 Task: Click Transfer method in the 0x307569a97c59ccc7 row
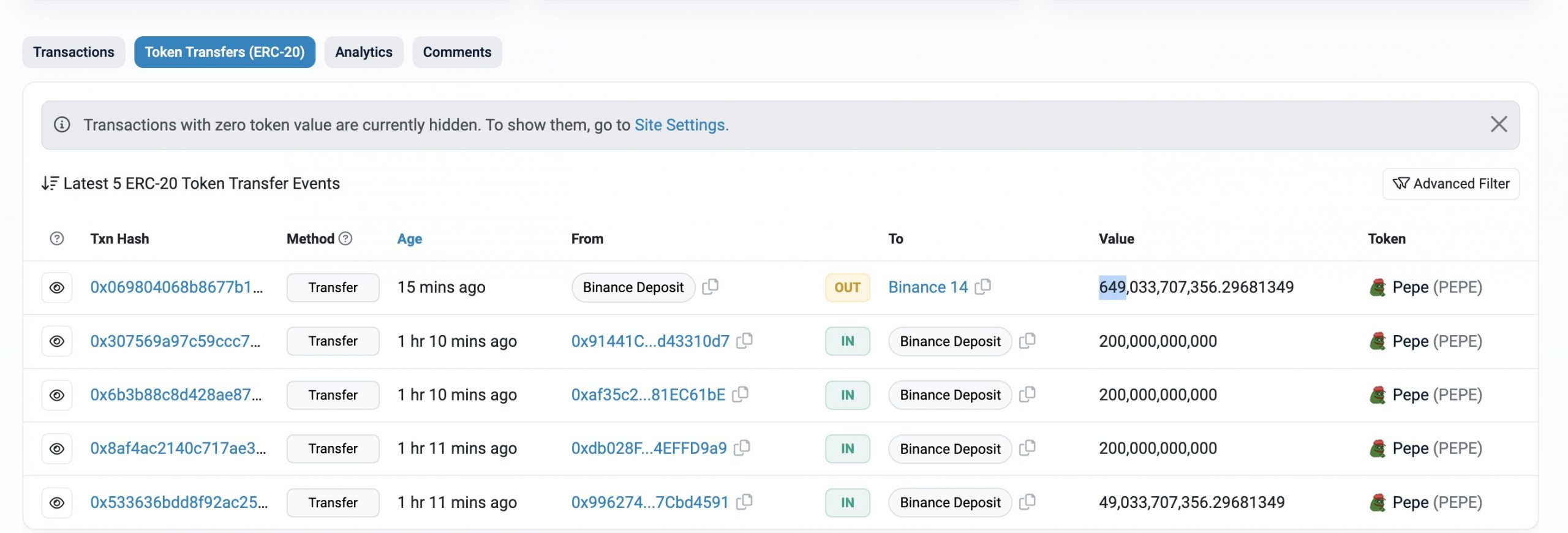pos(333,341)
